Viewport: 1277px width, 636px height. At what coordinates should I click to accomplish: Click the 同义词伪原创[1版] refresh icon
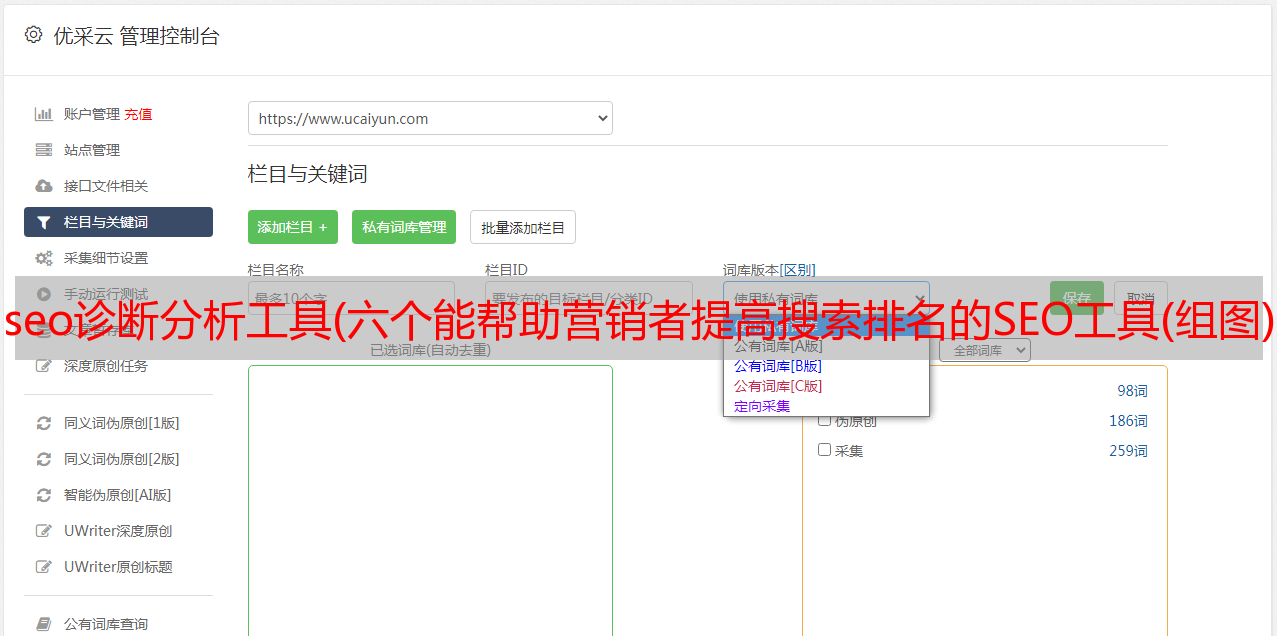(x=43, y=423)
